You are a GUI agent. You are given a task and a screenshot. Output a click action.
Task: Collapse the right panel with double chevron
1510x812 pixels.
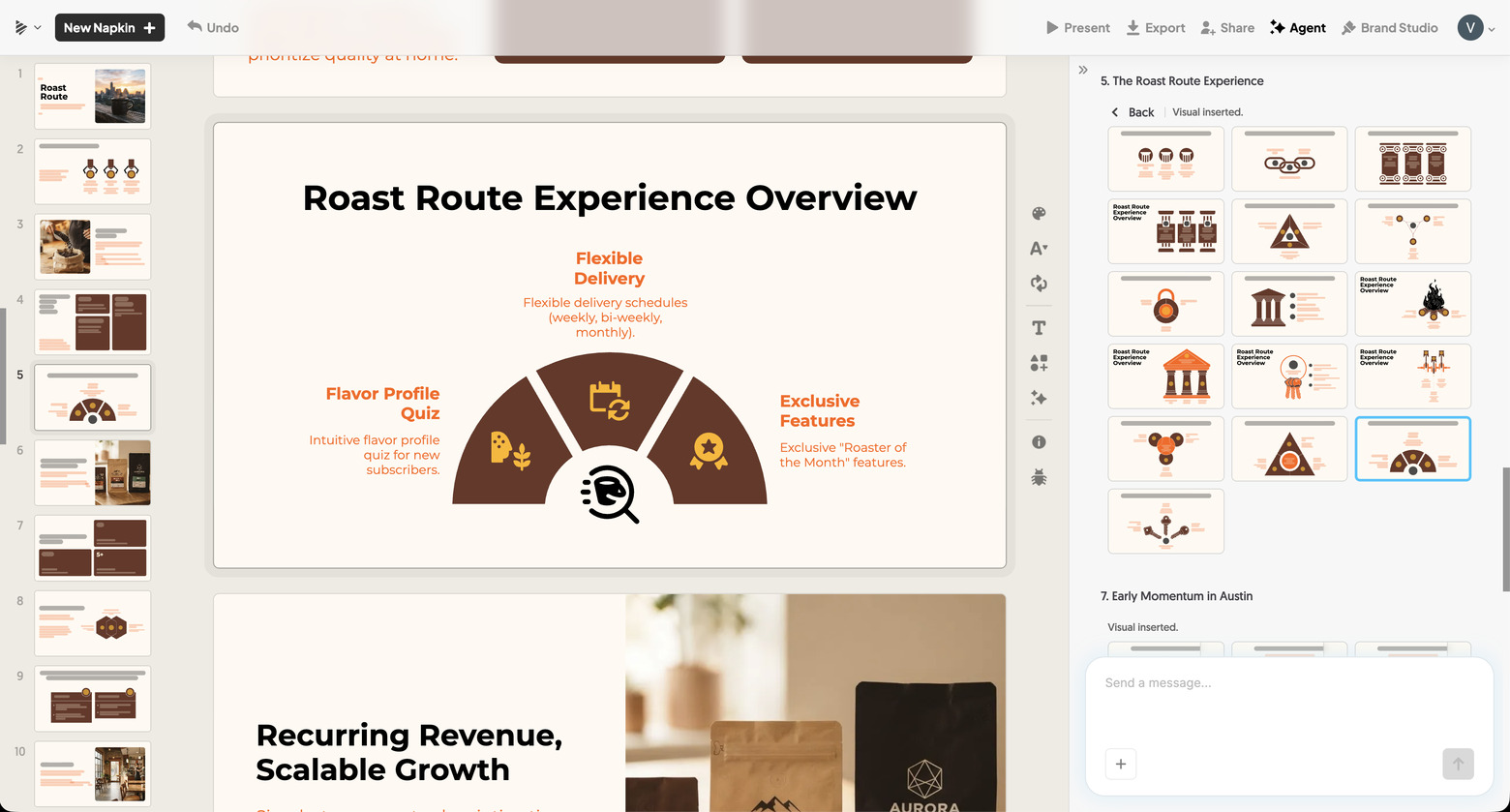[1083, 70]
